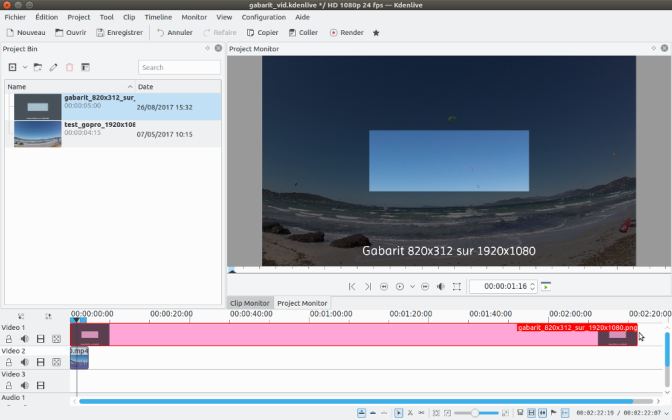The image size is (672, 420).
Task: Open the Project menu
Action: point(78,17)
